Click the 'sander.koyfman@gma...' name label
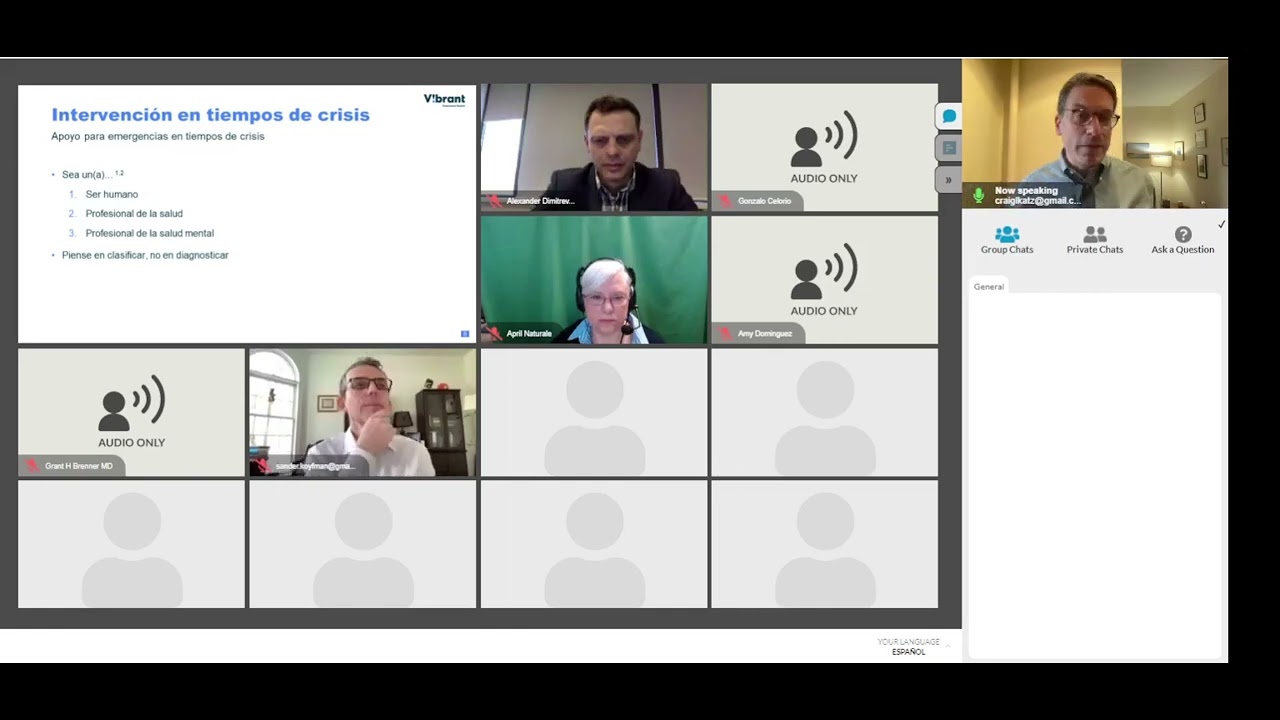The image size is (1280, 720). pyautogui.click(x=315, y=466)
